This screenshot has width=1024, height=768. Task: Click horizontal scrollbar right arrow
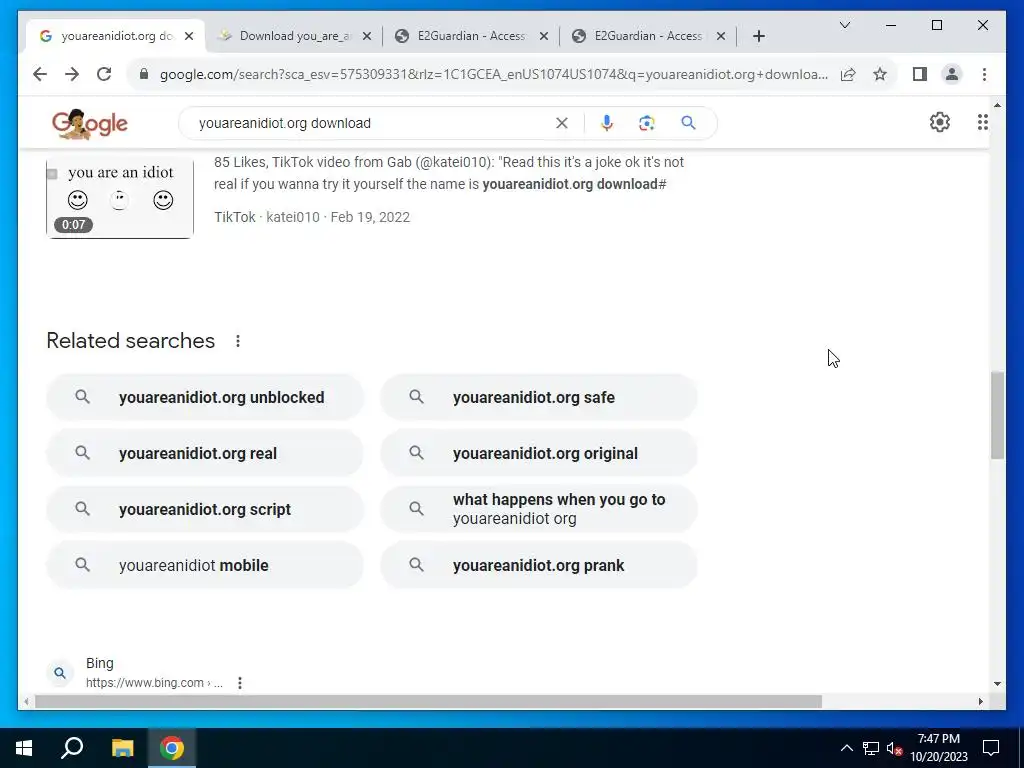click(980, 701)
